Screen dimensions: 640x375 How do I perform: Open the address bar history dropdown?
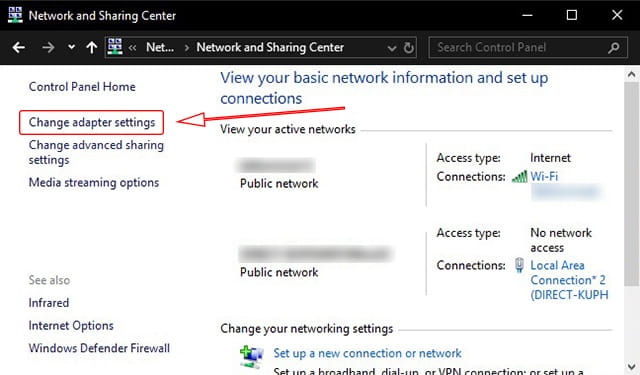[392, 48]
